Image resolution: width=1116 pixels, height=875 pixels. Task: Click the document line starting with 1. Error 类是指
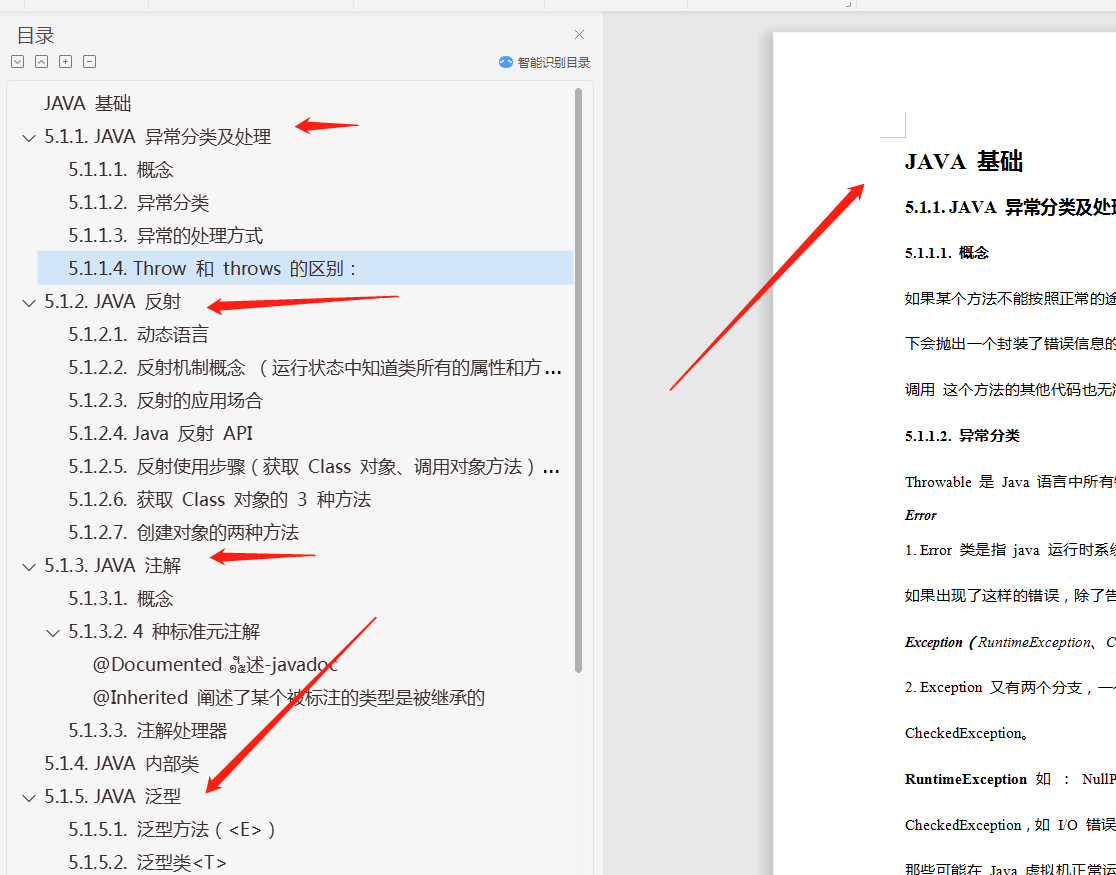coord(1010,550)
